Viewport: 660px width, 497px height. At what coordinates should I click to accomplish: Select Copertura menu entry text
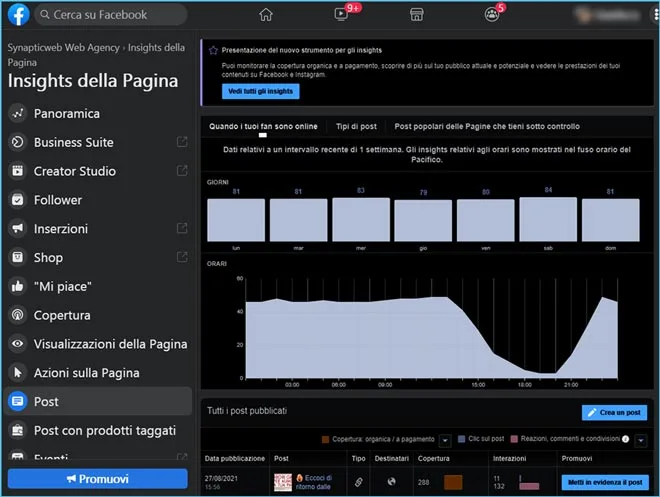point(62,315)
